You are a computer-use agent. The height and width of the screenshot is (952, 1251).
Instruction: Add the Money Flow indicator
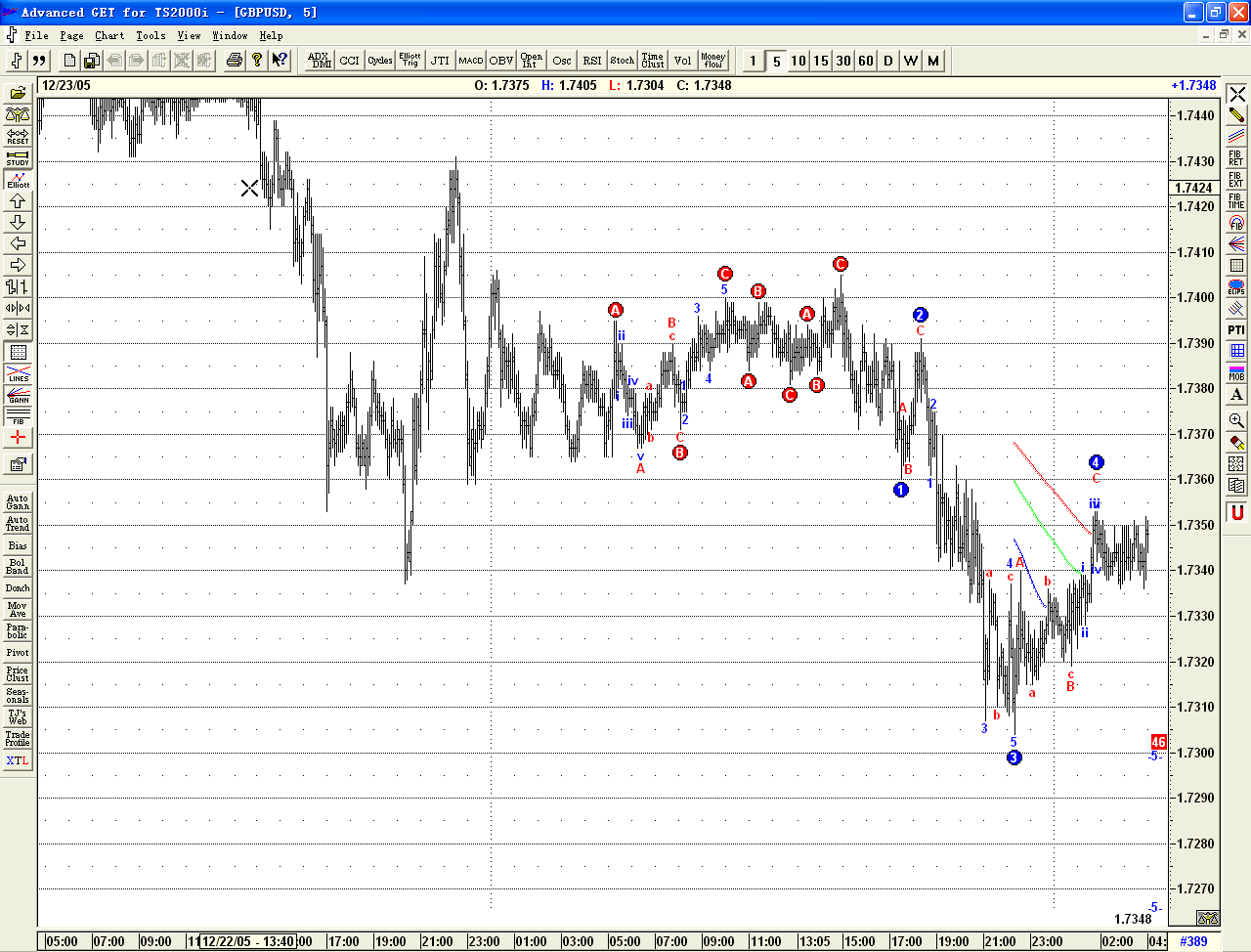713,61
